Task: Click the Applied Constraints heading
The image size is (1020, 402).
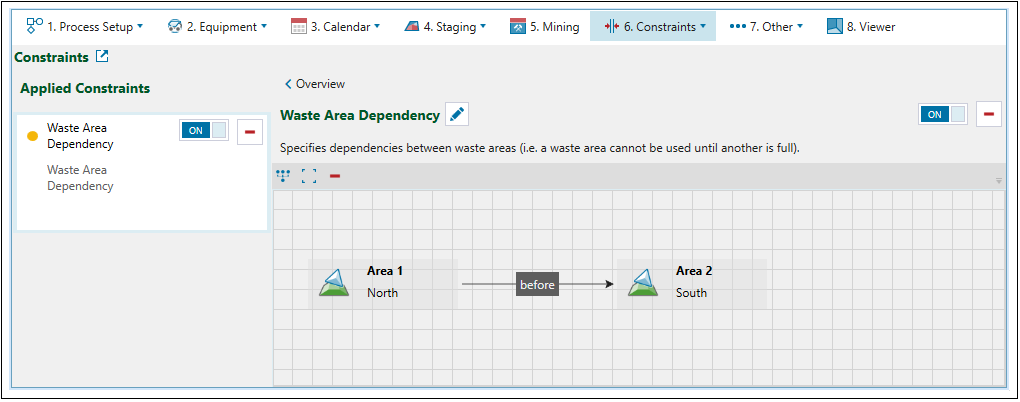Action: tap(85, 88)
